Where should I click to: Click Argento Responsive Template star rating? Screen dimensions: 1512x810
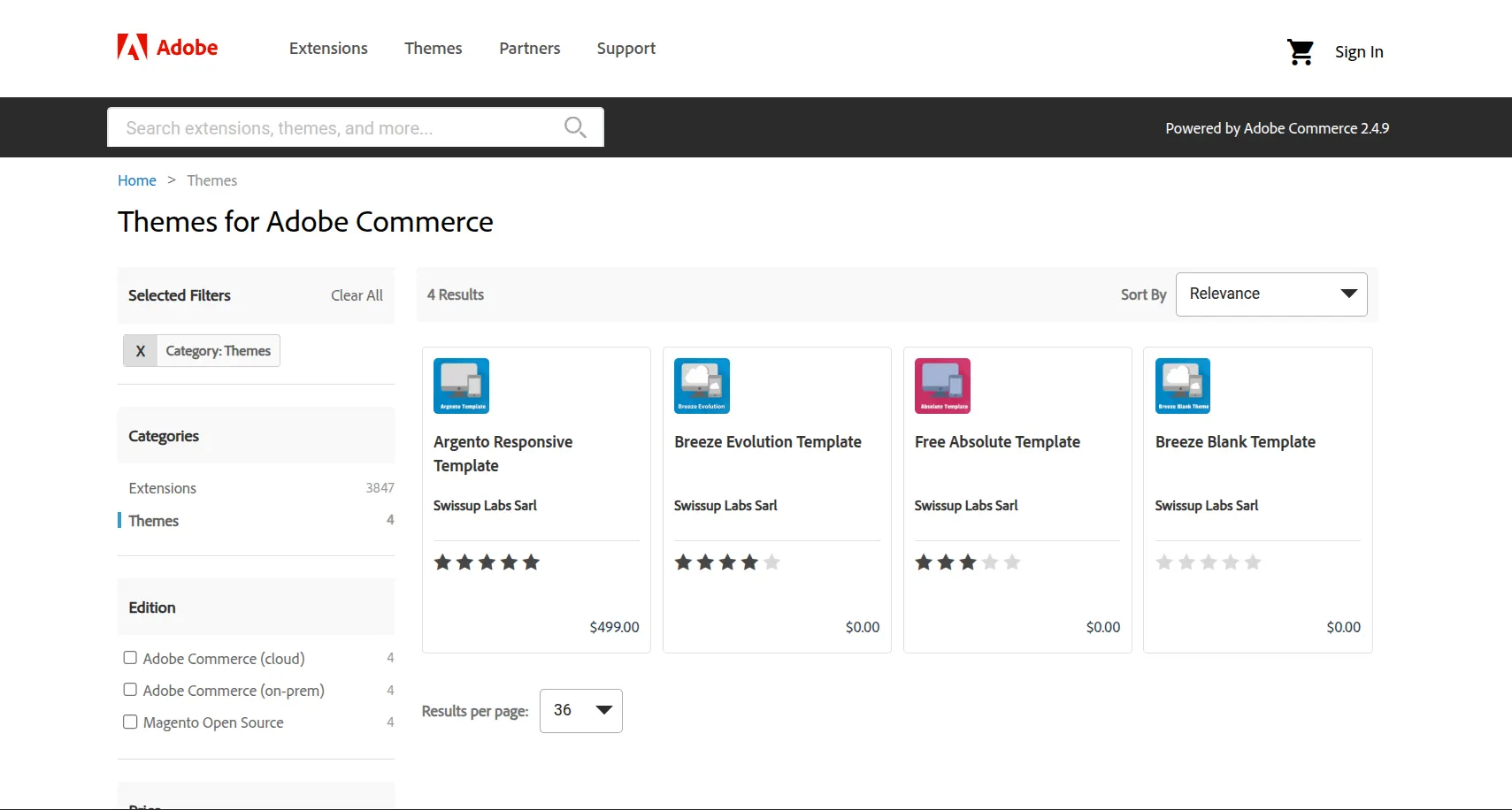point(487,562)
